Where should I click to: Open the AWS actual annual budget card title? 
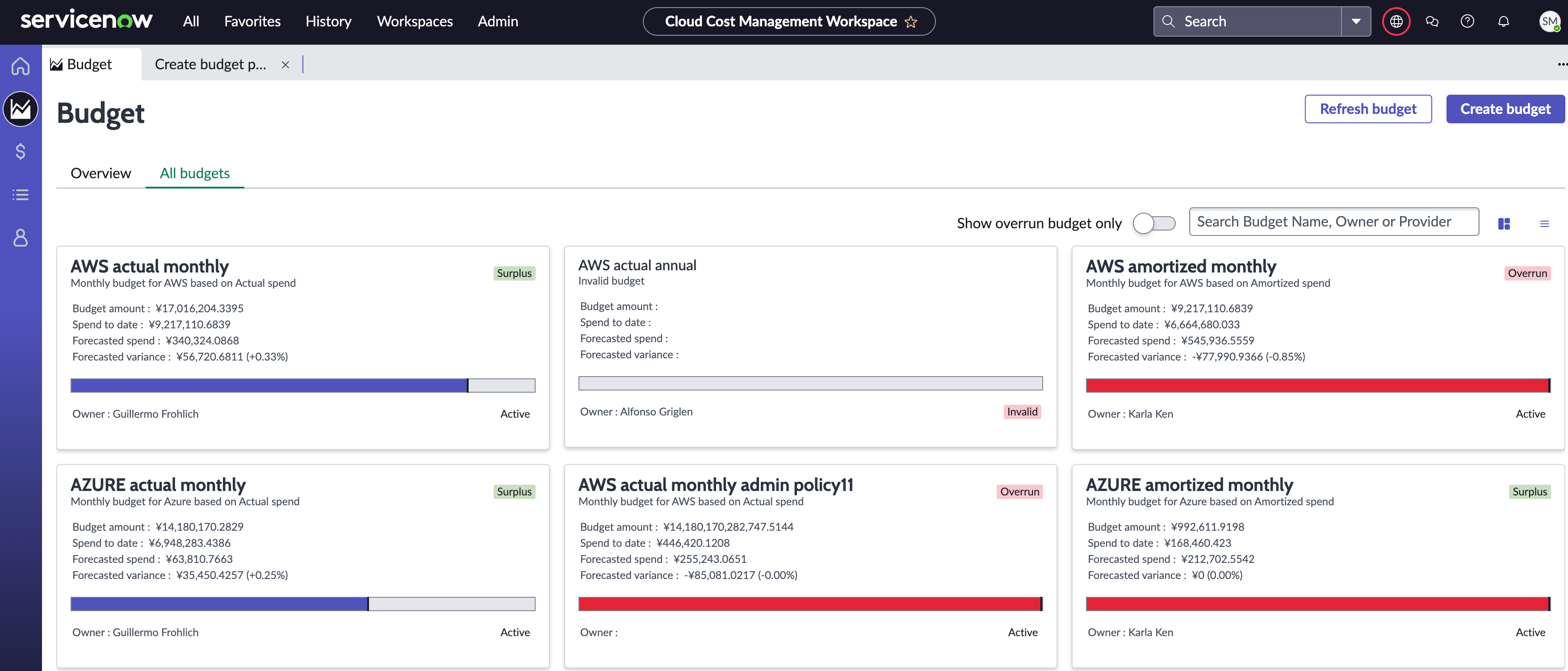click(637, 265)
